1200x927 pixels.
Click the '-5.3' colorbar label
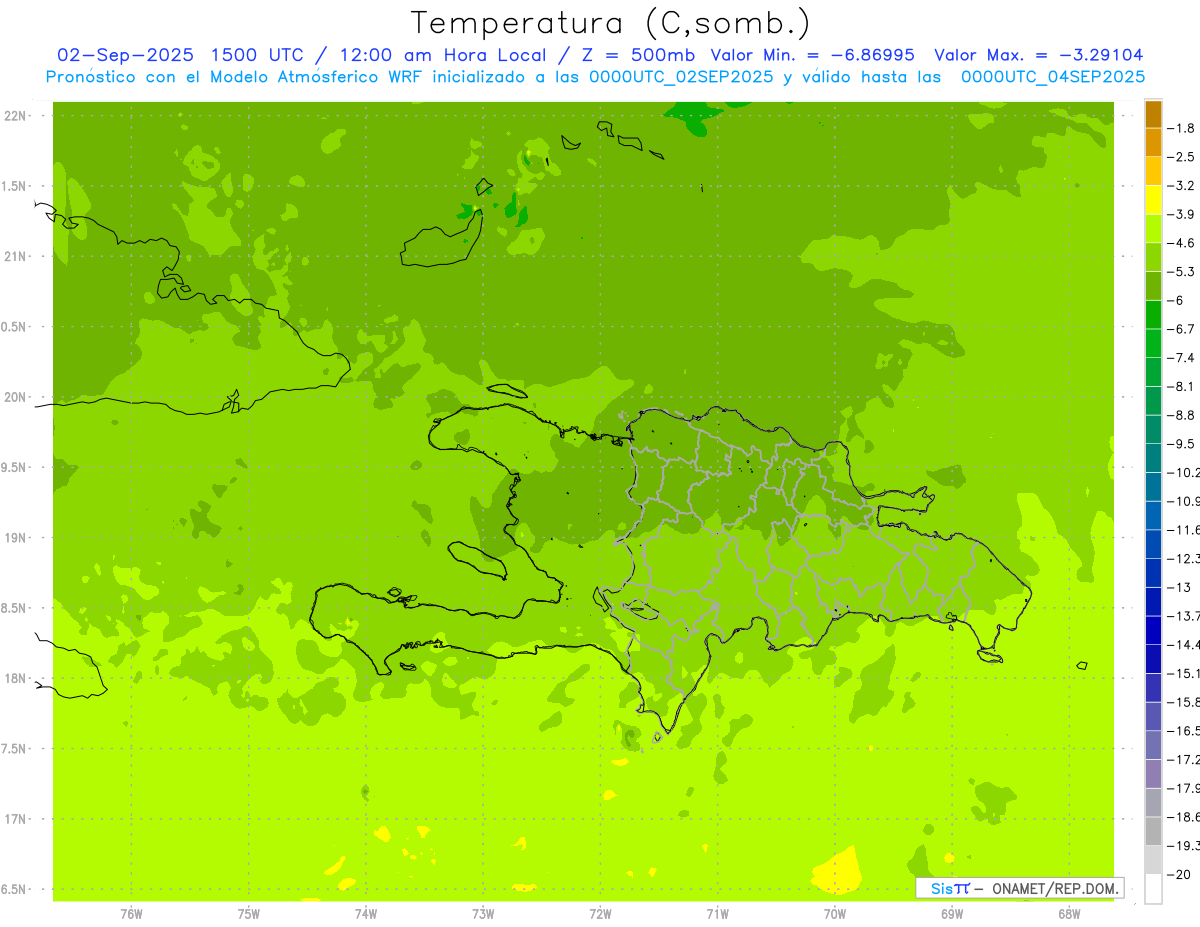pos(1181,272)
